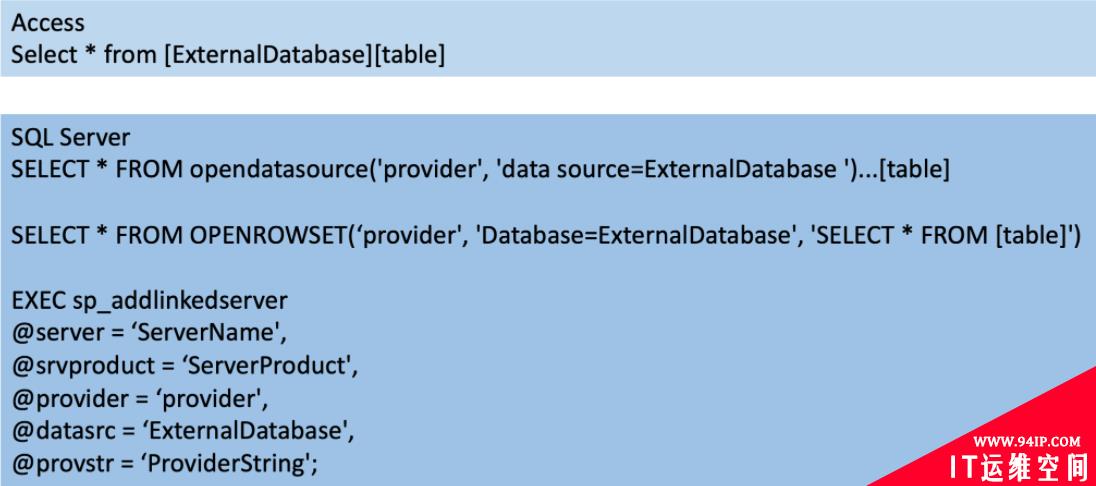Click the [table] text in opendatasource line

coord(914,171)
